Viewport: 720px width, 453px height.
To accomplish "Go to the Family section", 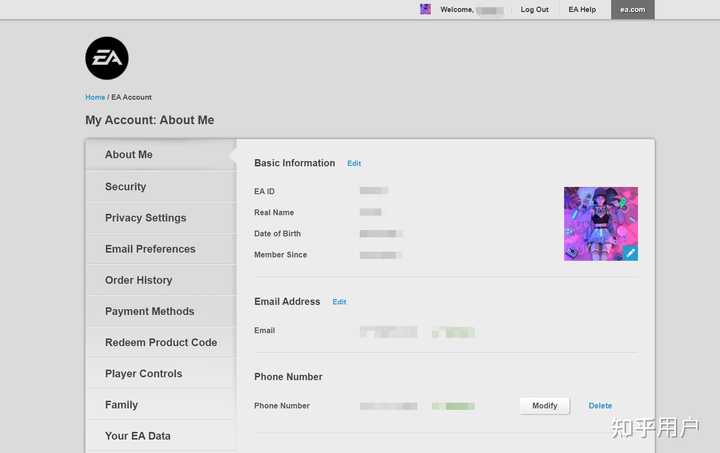I will [x=160, y=405].
